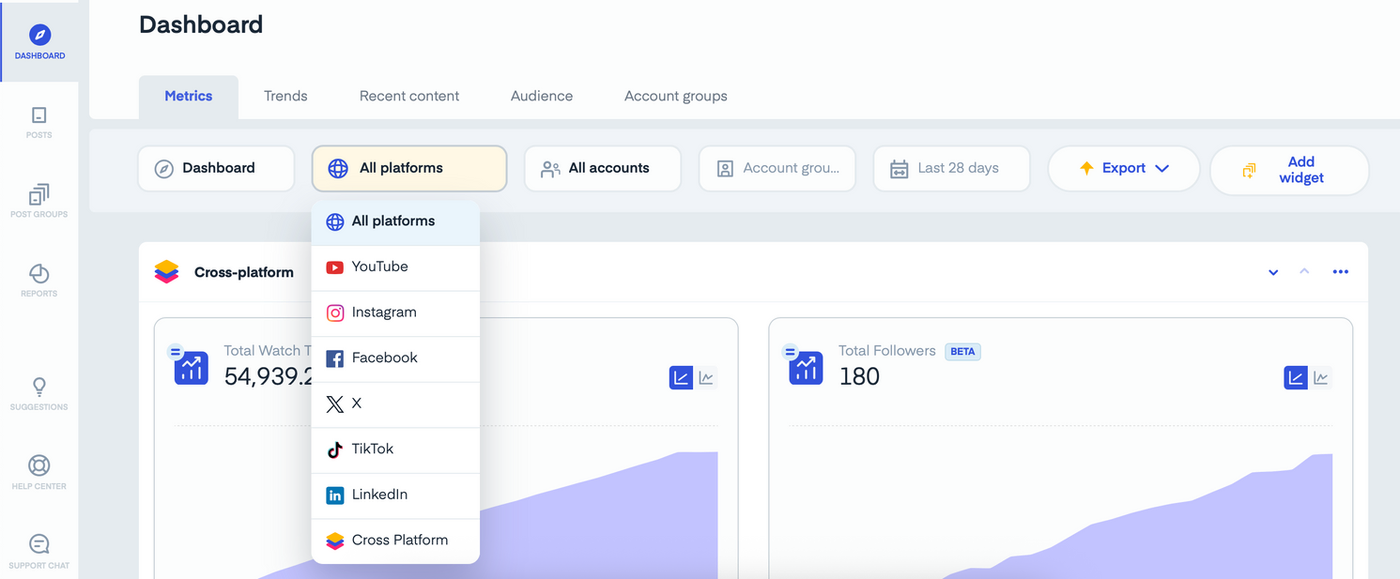The width and height of the screenshot is (1400, 579).
Task: Click the Total Followers value 180
Action: [859, 377]
